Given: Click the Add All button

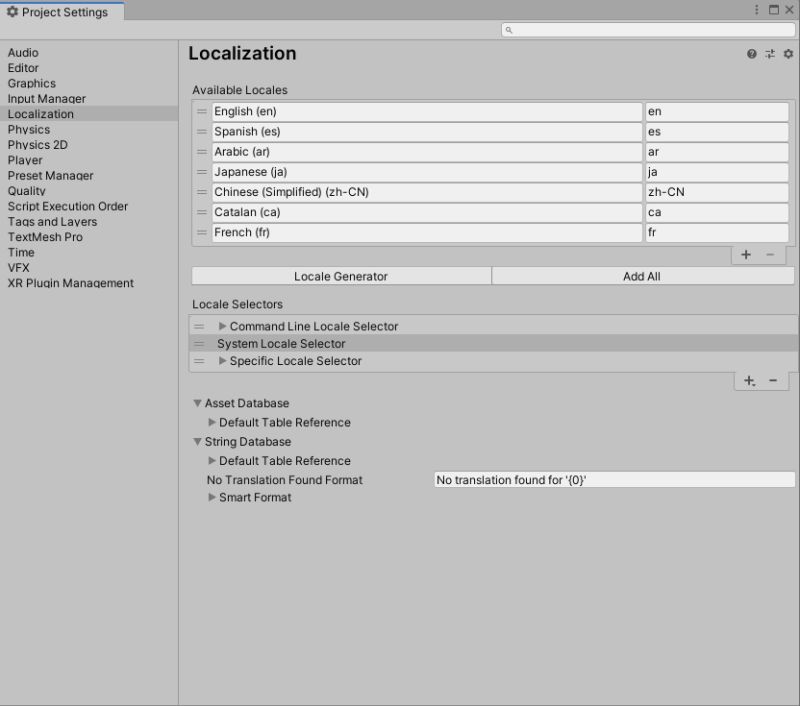Looking at the screenshot, I should 641,276.
